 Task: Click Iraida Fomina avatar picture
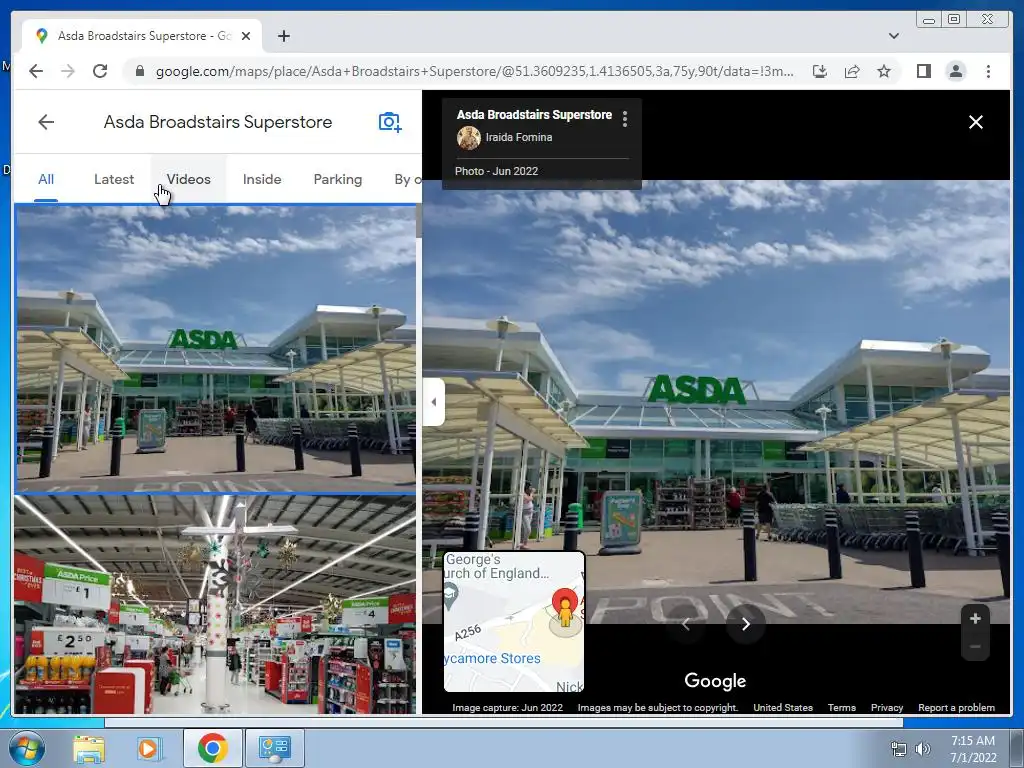pyautogui.click(x=468, y=138)
